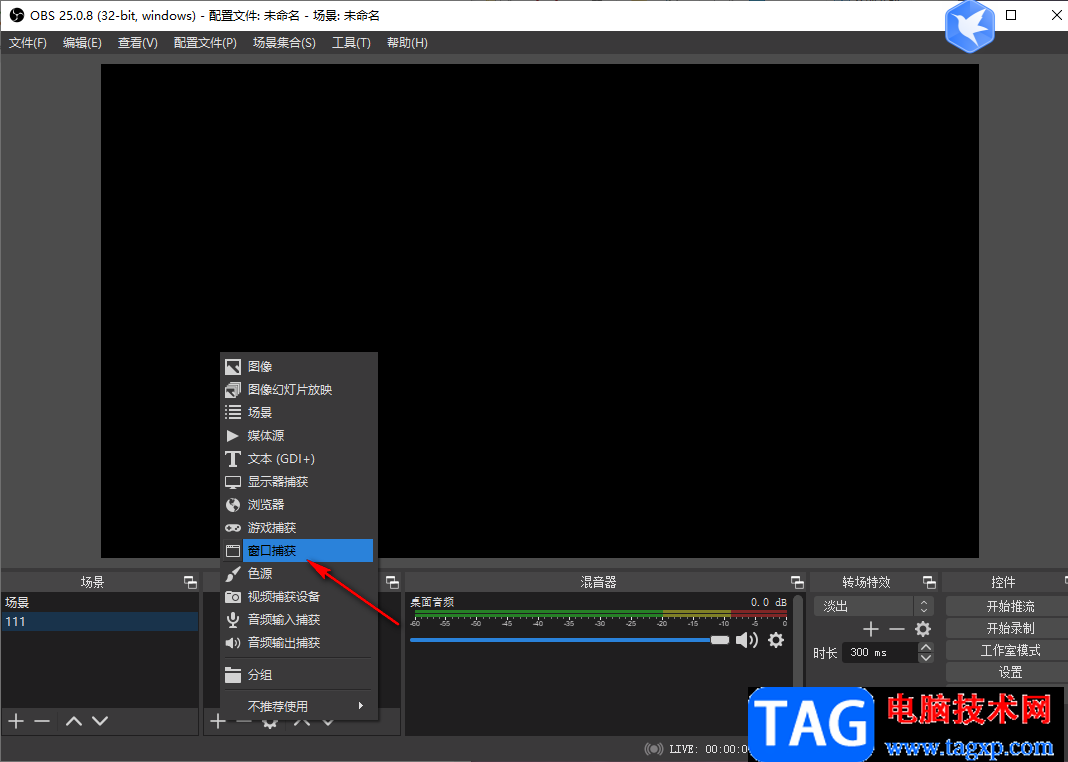Screen dimensions: 1068x762
Task: Click the 0.0 dB level readout
Action: [x=768, y=602]
